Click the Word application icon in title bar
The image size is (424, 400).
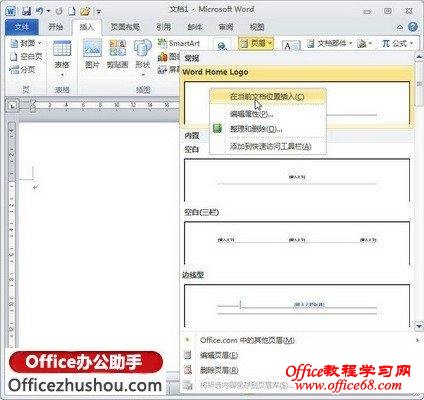11,11
